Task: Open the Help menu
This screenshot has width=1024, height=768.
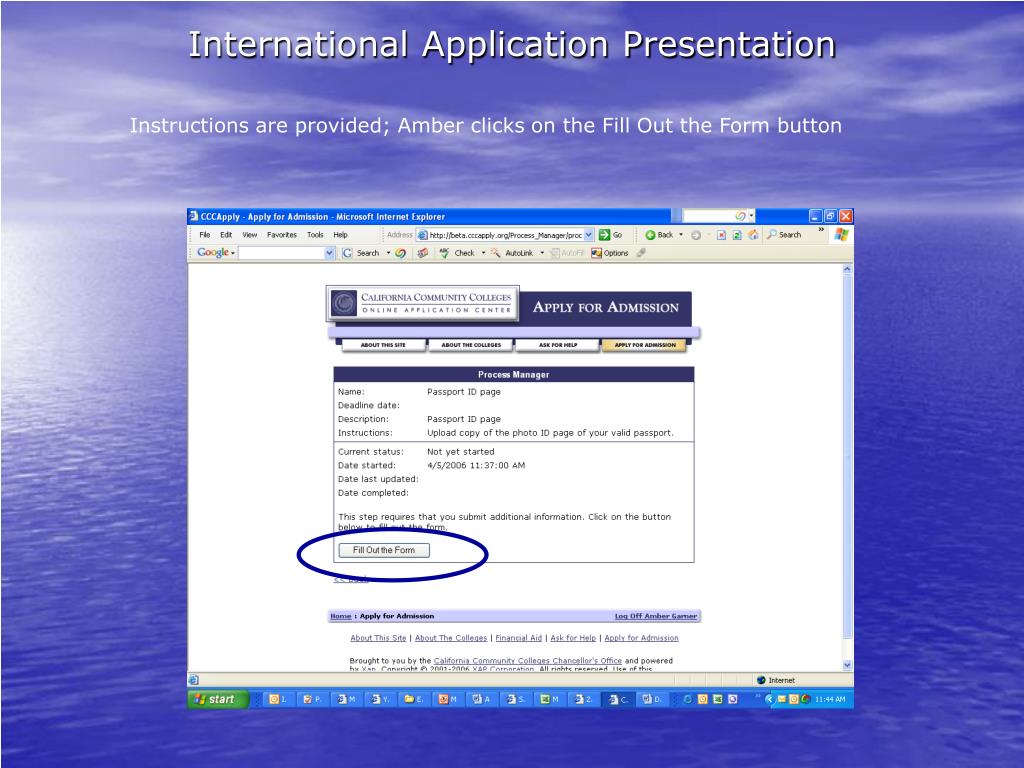Action: tap(340, 235)
